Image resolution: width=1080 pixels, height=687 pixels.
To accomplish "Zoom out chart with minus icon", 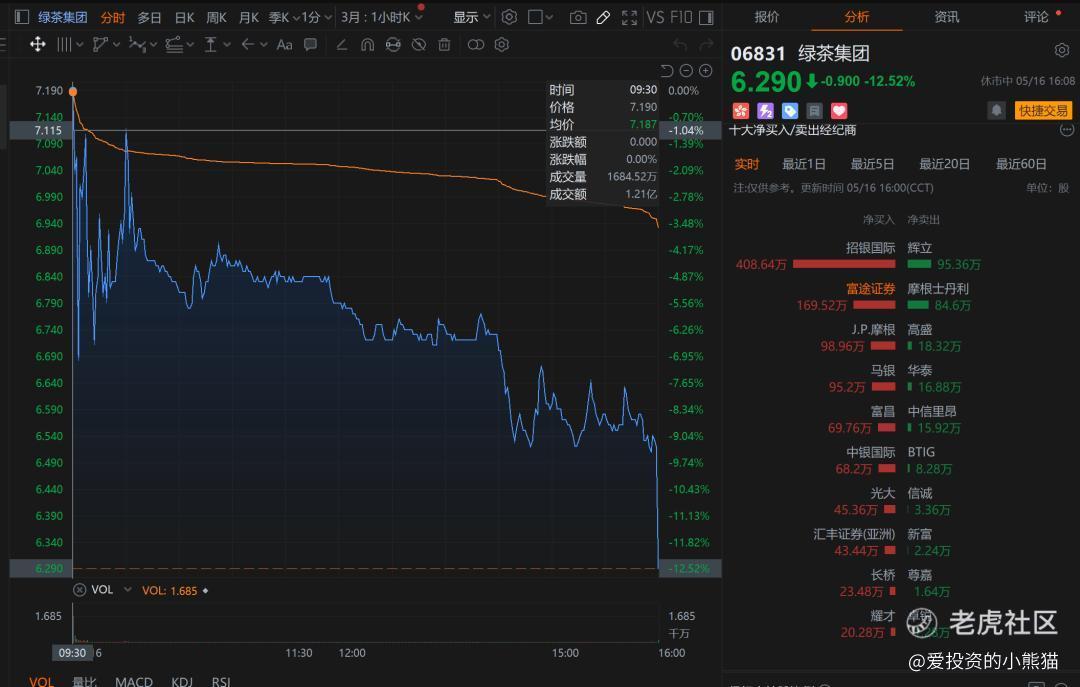I will click(x=686, y=70).
